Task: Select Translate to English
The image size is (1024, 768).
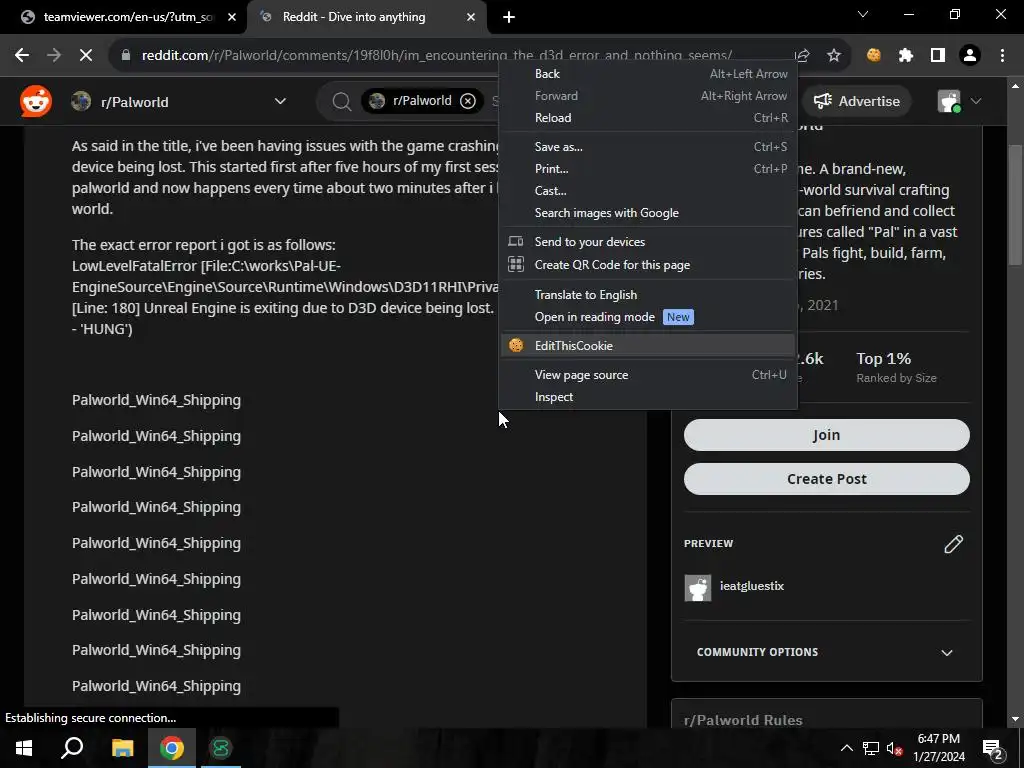Action: click(x=648, y=295)
